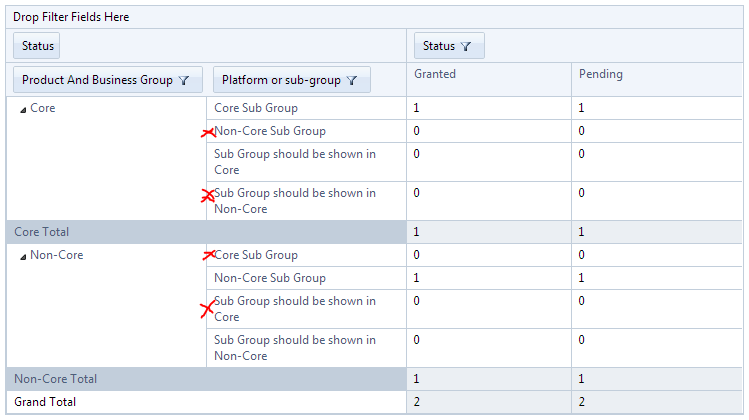Click Non-Core Sub Group row under Non-Core
749x420 pixels.
point(270,278)
